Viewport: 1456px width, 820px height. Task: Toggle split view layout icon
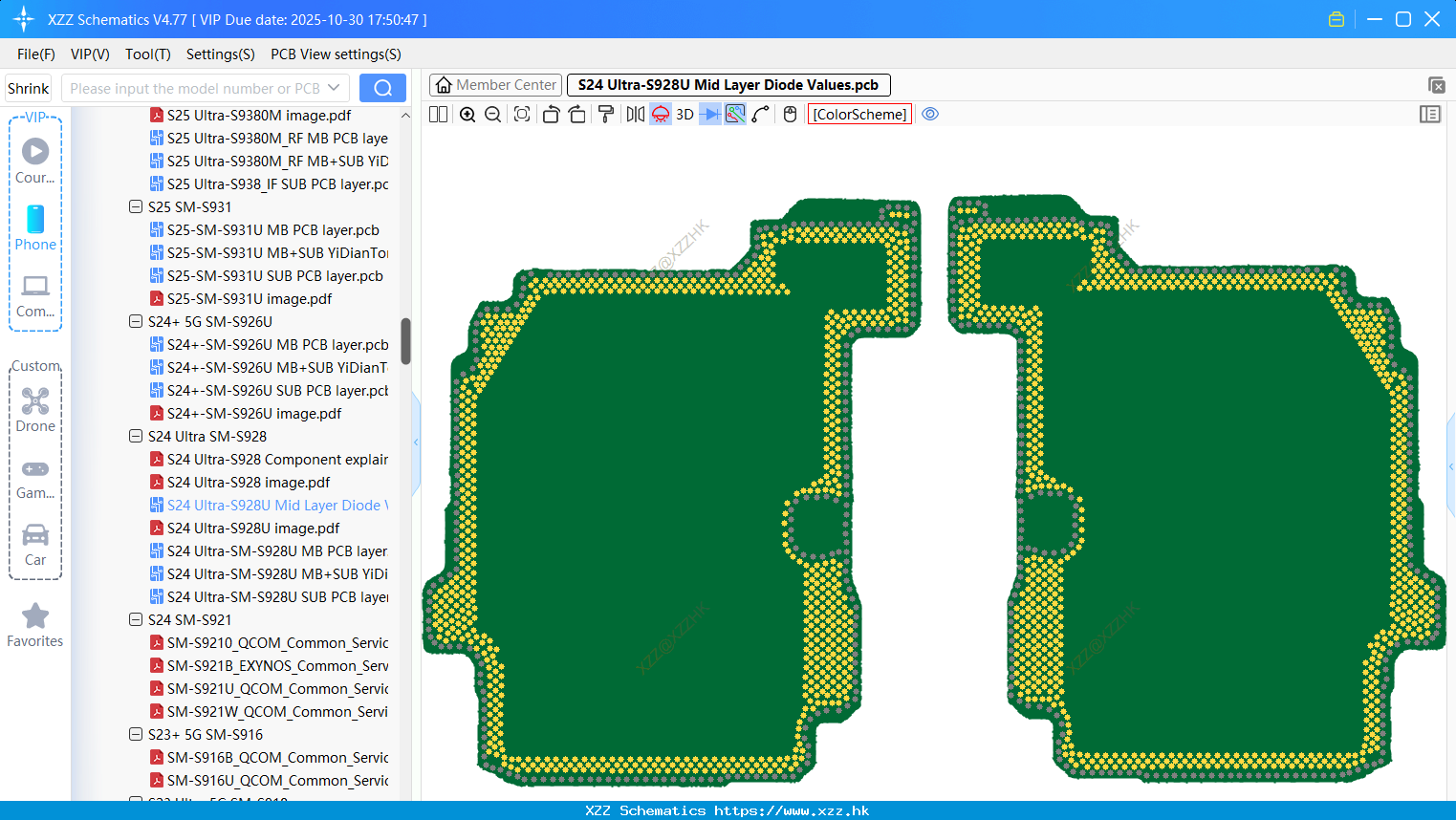438,114
